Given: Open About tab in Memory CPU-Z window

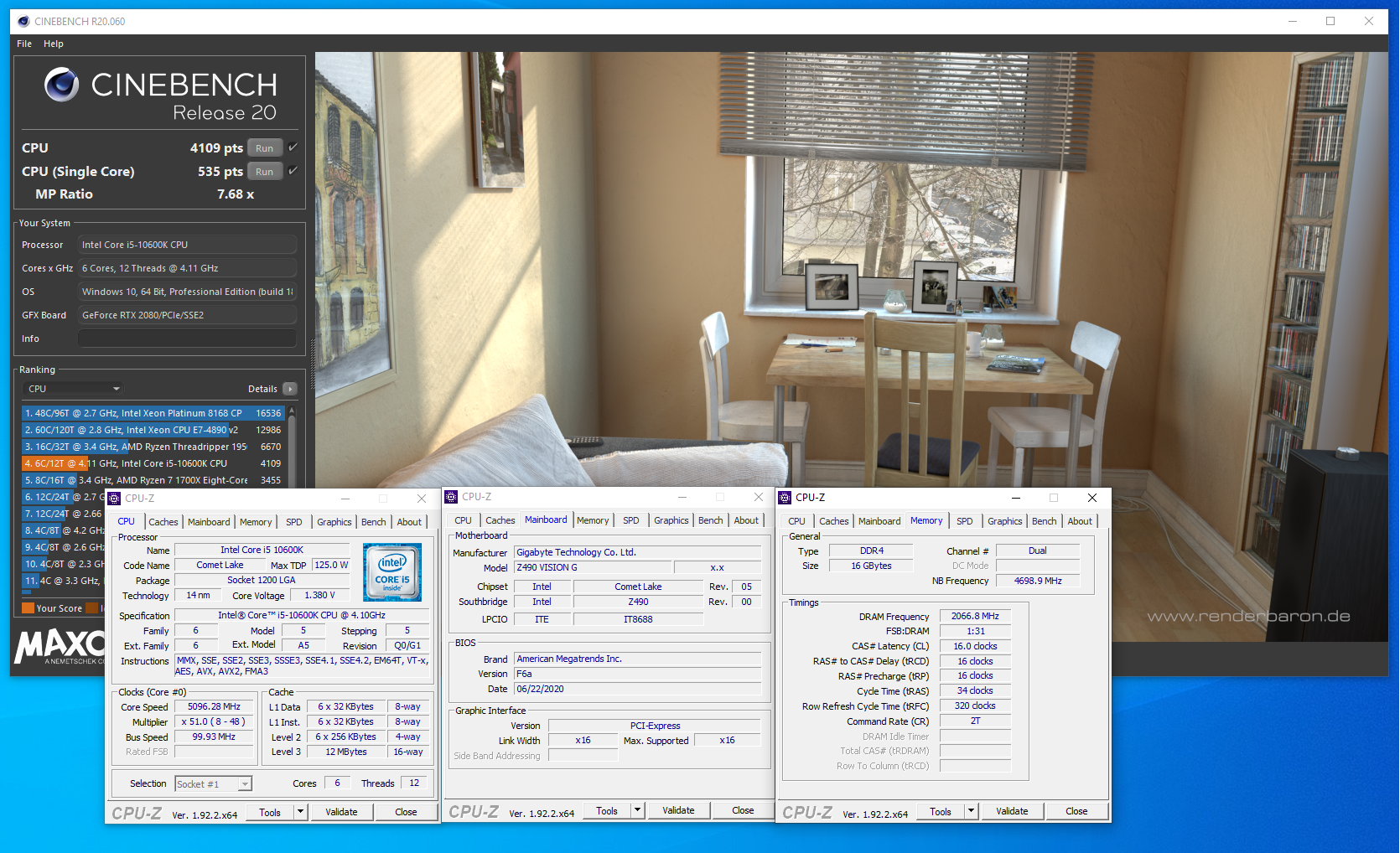Looking at the screenshot, I should pos(1080,521).
